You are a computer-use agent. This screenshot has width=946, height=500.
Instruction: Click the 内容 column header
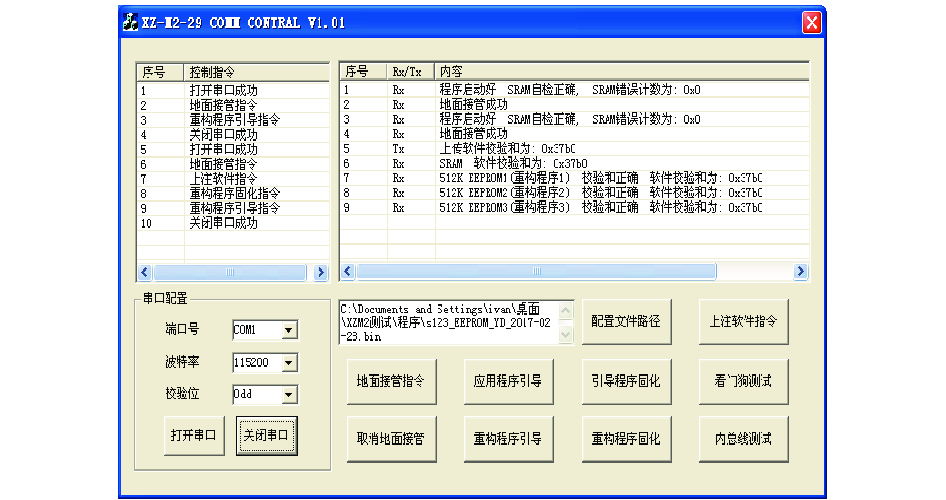pos(621,72)
